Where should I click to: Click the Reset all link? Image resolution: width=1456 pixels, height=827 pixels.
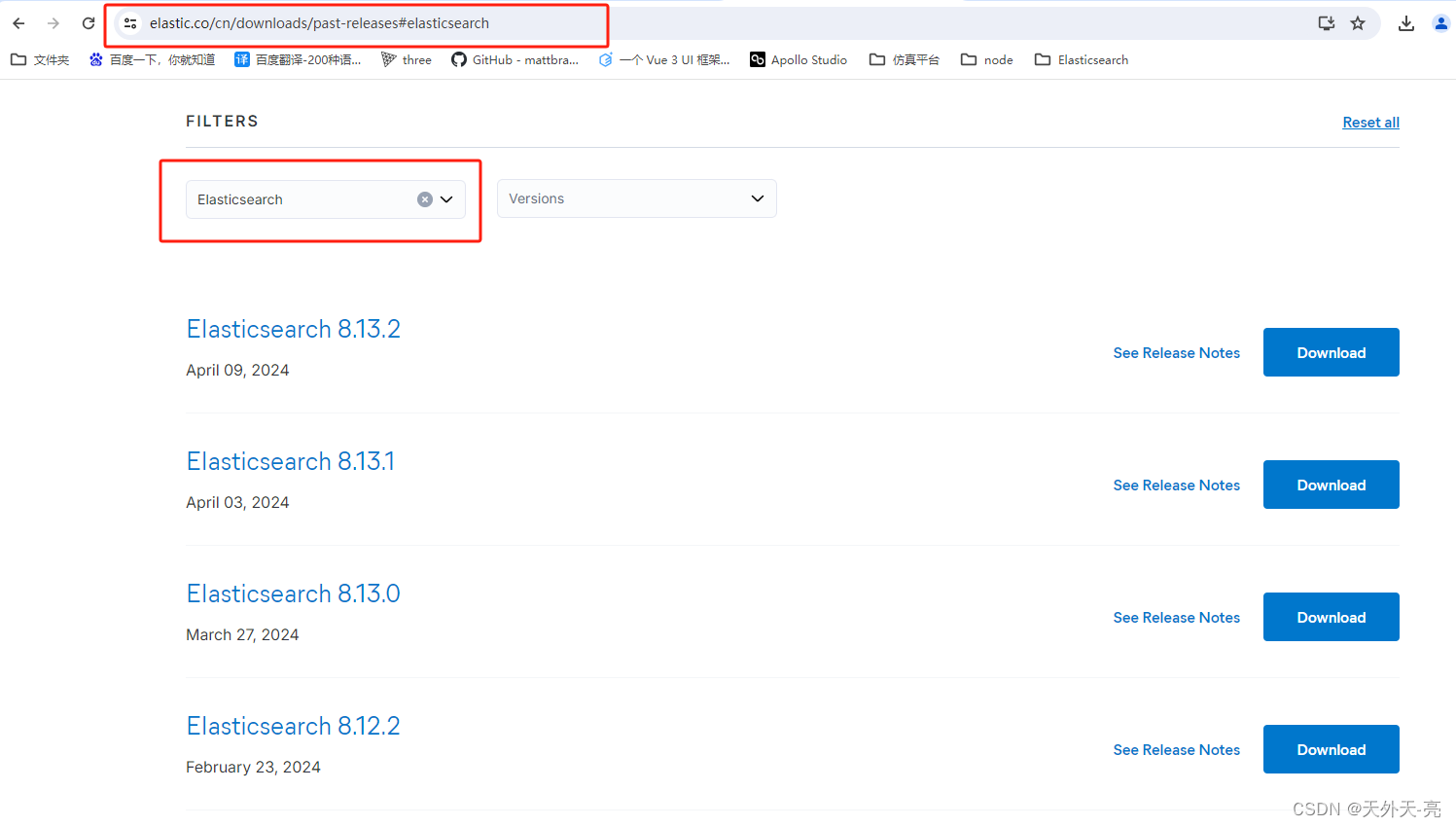tap(1371, 123)
